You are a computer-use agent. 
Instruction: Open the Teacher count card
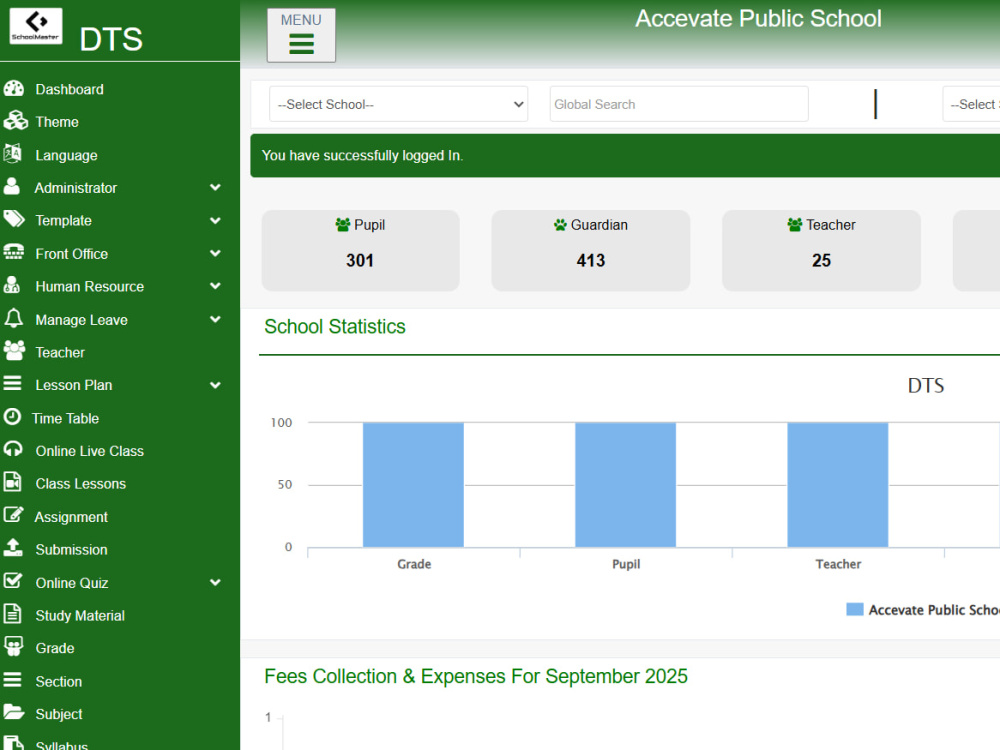point(821,251)
